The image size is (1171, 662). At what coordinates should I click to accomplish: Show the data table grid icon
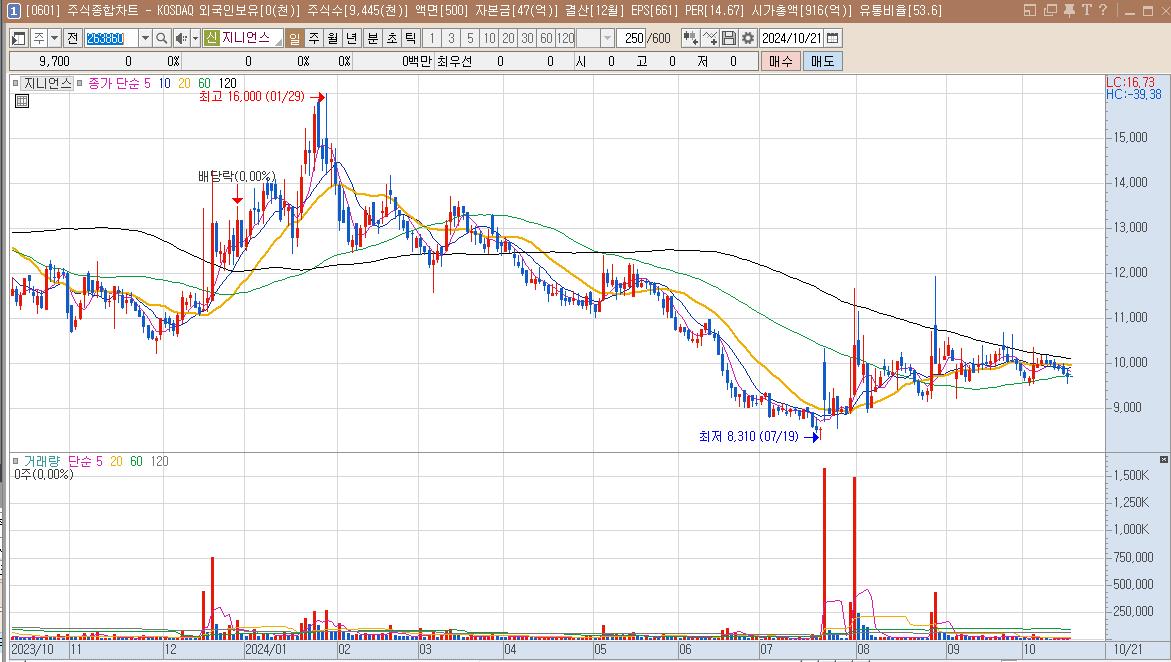22,101
